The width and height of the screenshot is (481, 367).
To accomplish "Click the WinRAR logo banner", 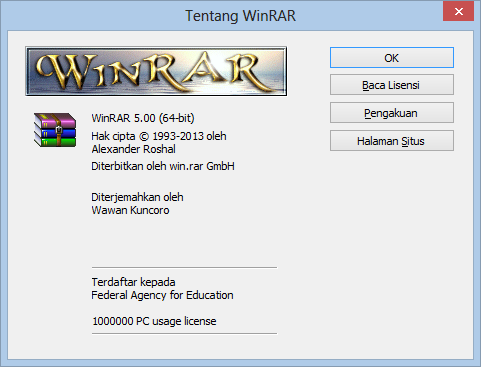I will (156, 71).
